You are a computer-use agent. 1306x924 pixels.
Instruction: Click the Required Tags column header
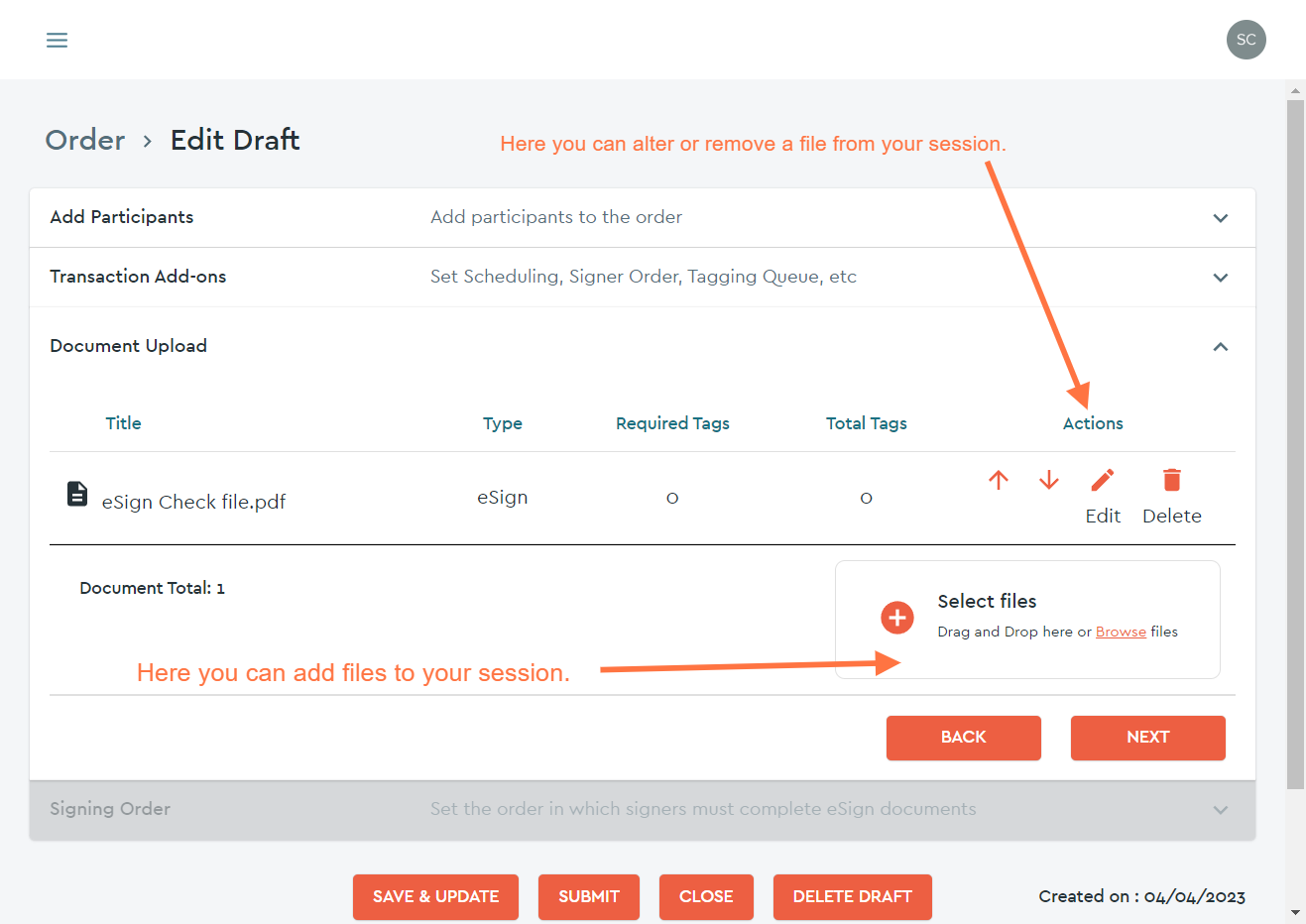point(672,423)
